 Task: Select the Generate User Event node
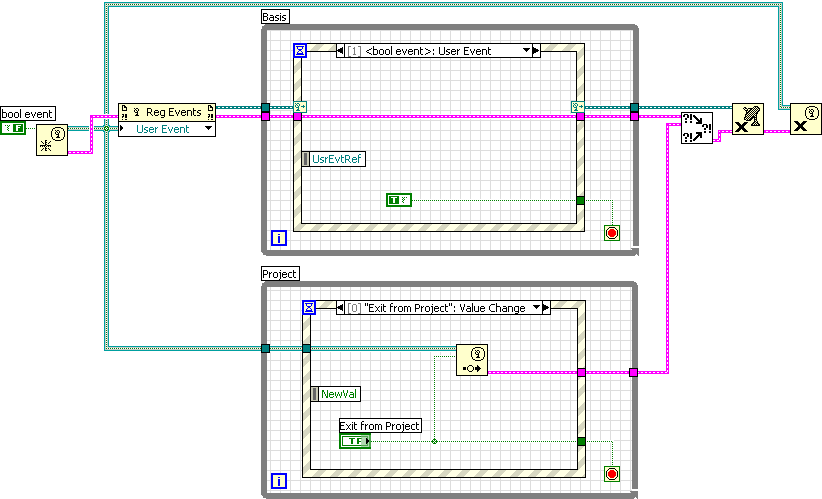coord(472,360)
